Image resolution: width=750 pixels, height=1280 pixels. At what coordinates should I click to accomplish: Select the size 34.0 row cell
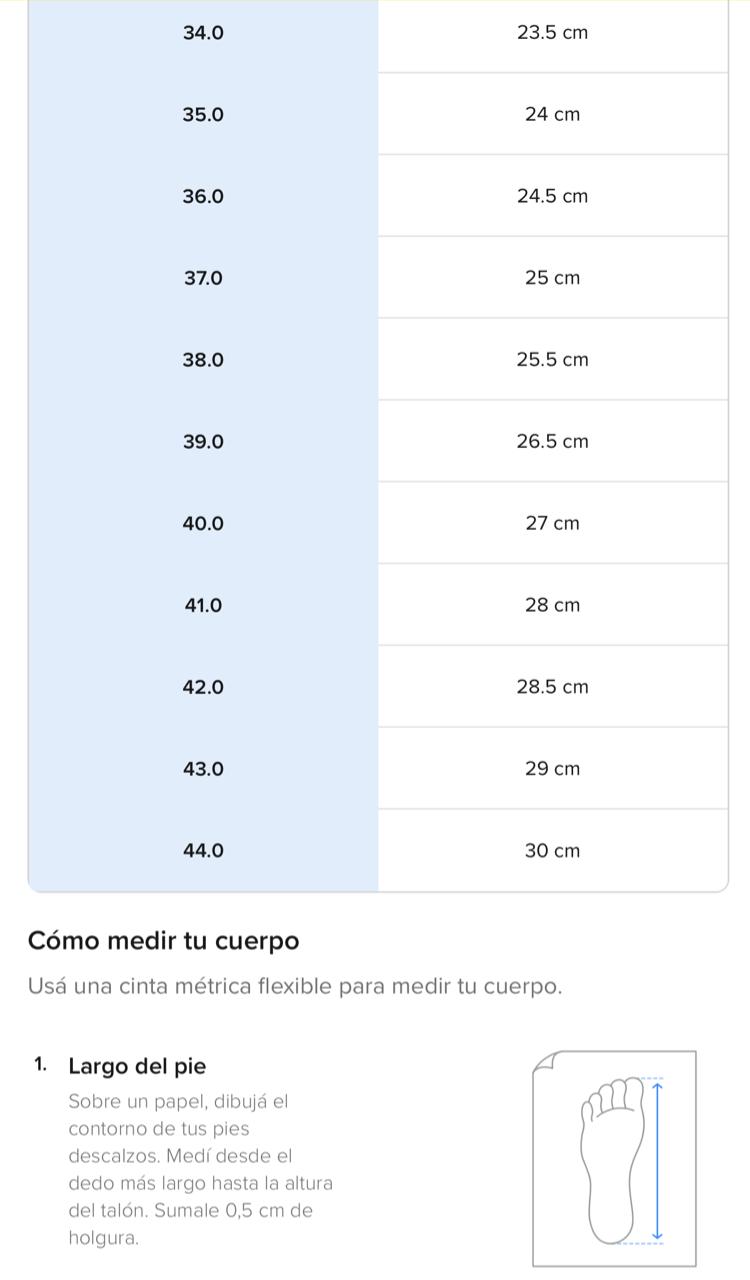coord(203,33)
